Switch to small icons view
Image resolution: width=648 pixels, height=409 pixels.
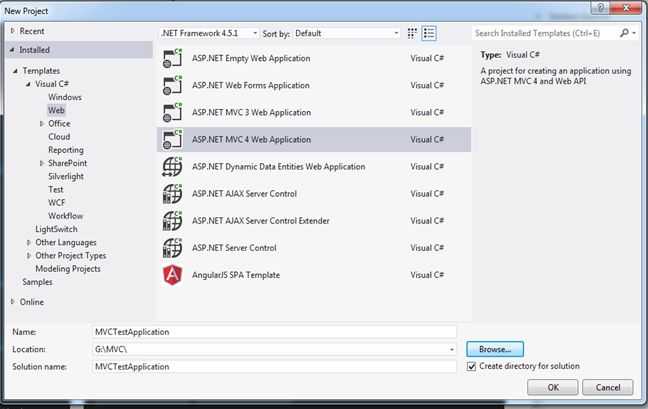[412, 33]
